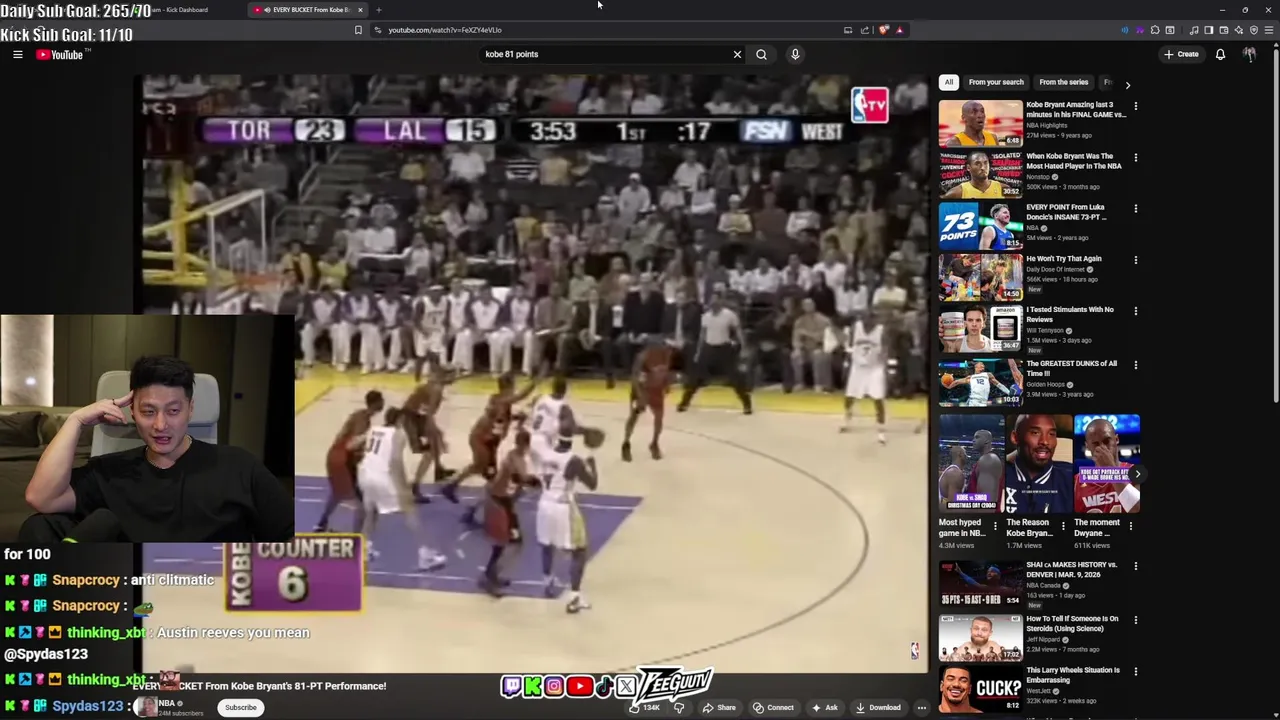The height and width of the screenshot is (720, 1280).
Task: Open the account avatar menu
Action: [1249, 54]
